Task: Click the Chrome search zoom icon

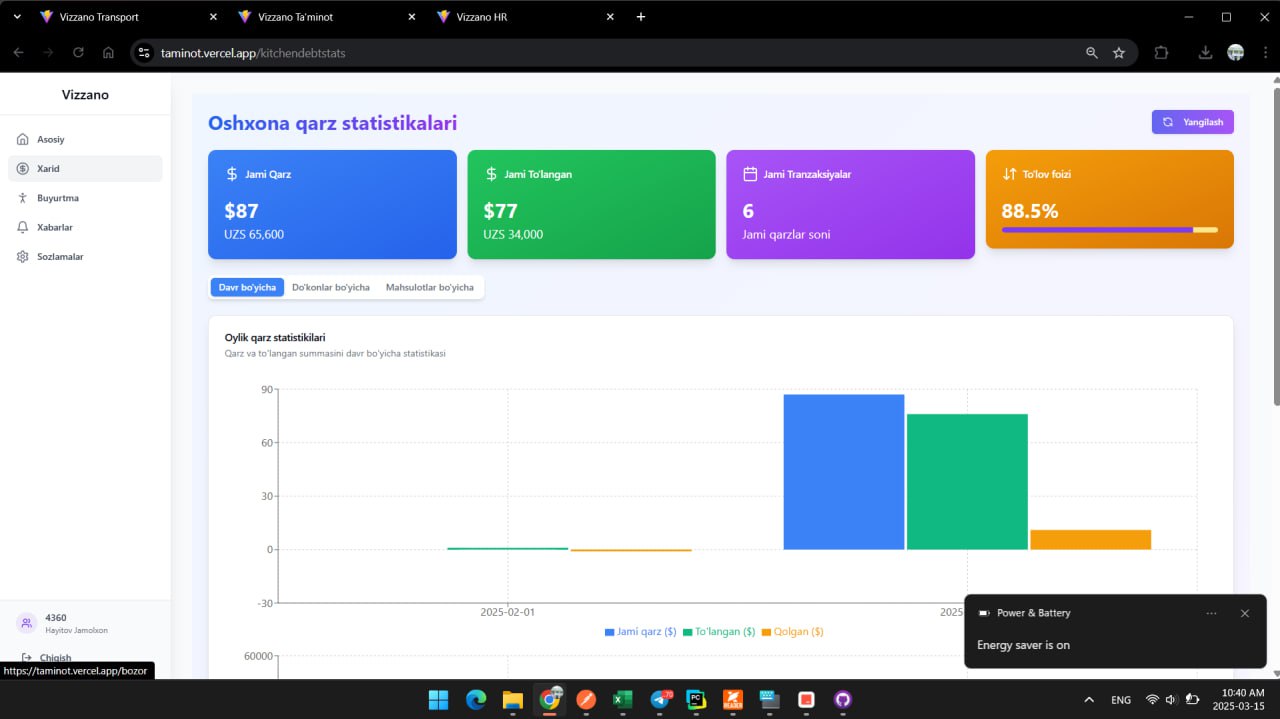Action: (1092, 53)
